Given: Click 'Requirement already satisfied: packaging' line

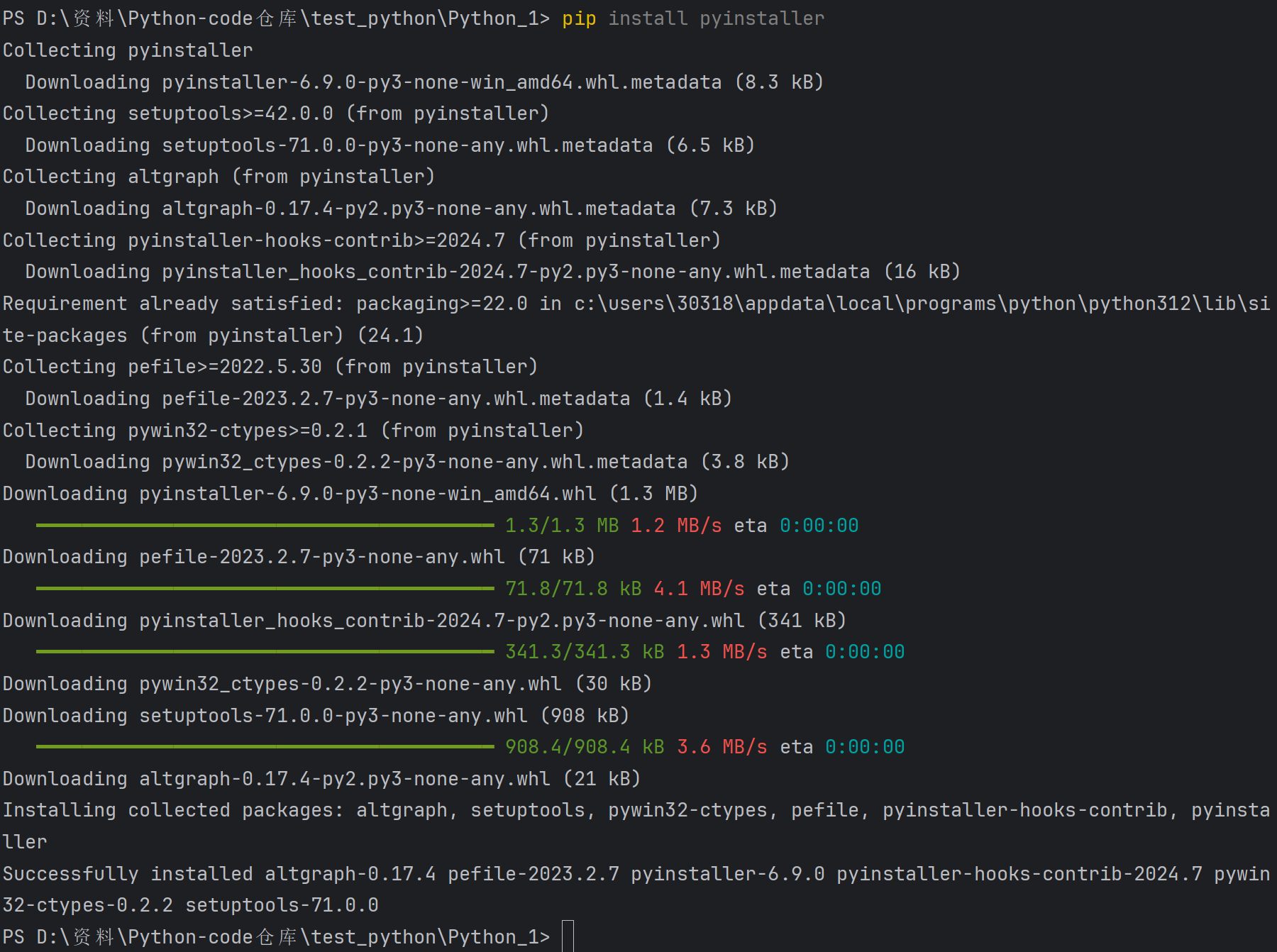Looking at the screenshot, I should (x=636, y=304).
